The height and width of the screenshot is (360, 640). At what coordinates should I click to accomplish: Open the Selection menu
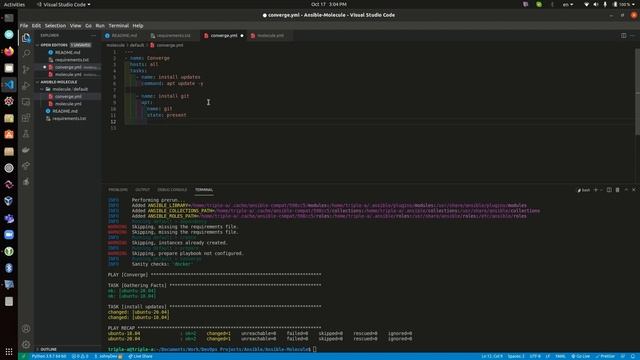(x=56, y=26)
